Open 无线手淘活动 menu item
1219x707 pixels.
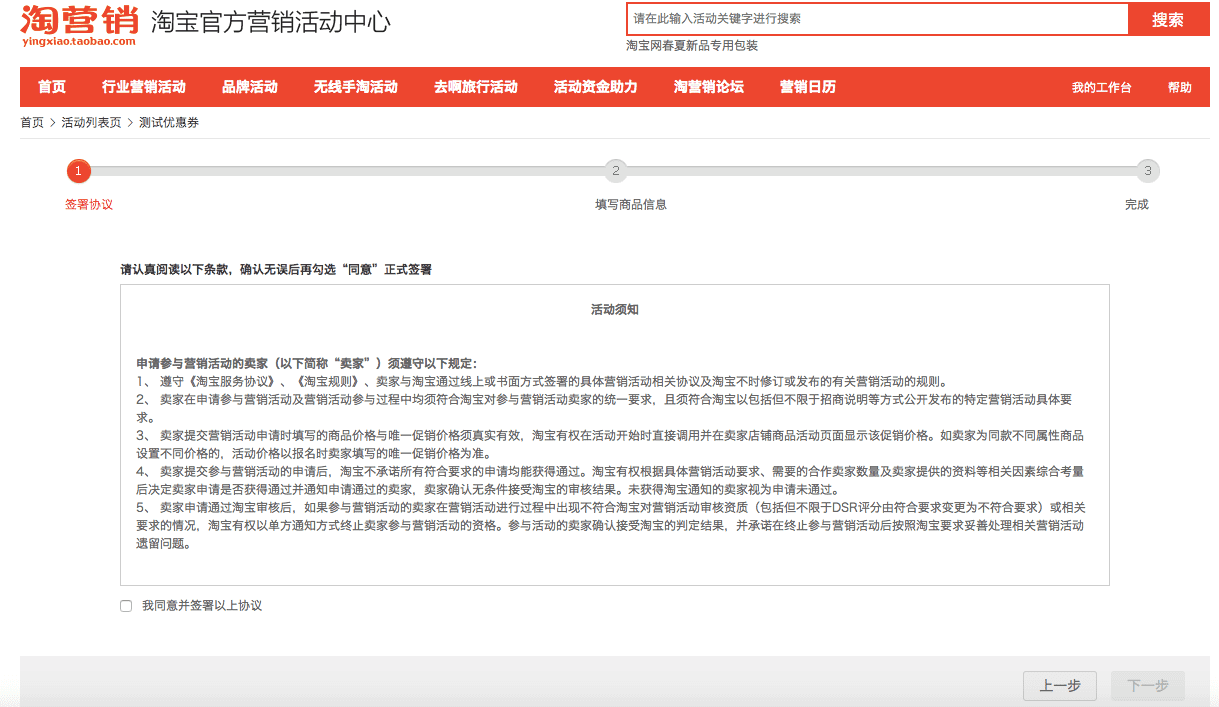point(356,87)
